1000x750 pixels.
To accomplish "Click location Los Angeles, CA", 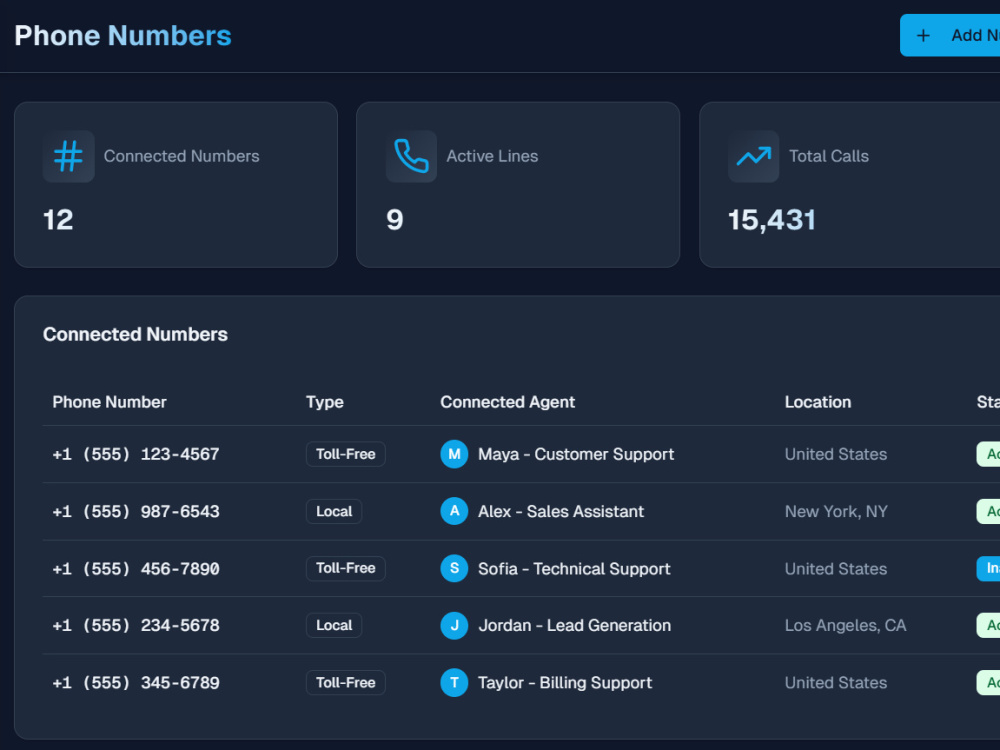I will tap(846, 626).
